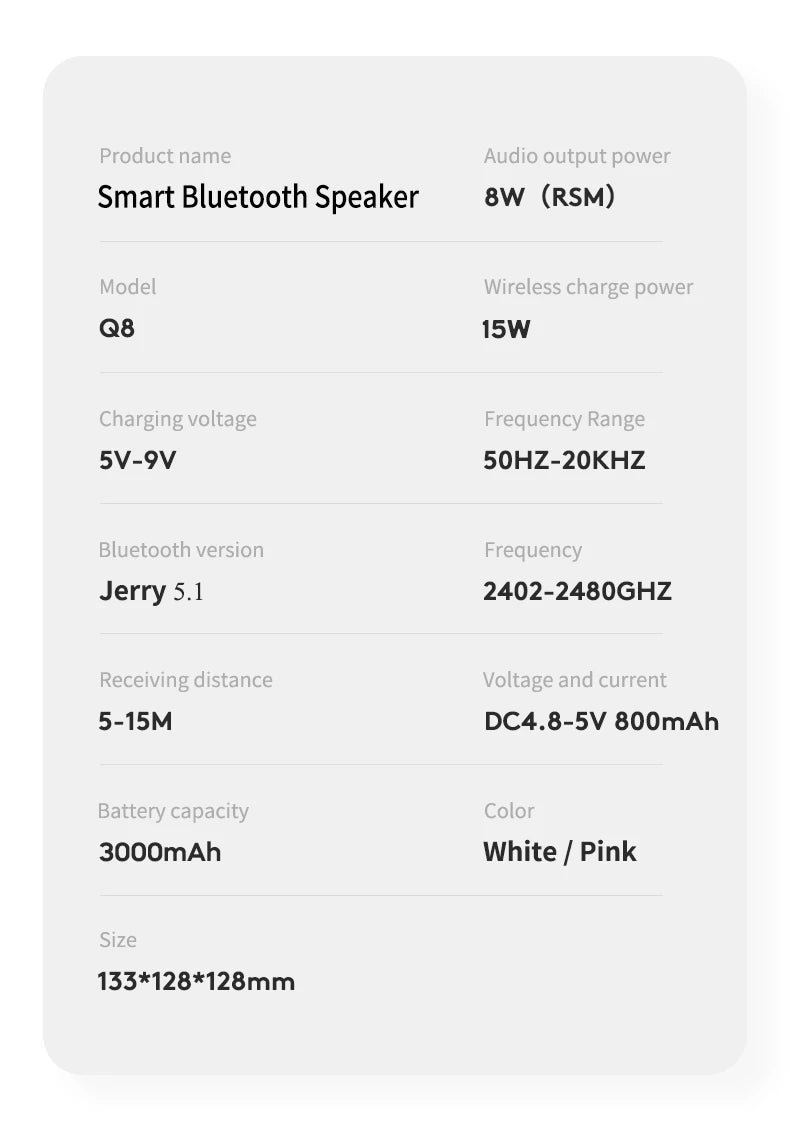Click the '133*128*128mm' size value
The width and height of the screenshot is (790, 1132).
[x=196, y=981]
